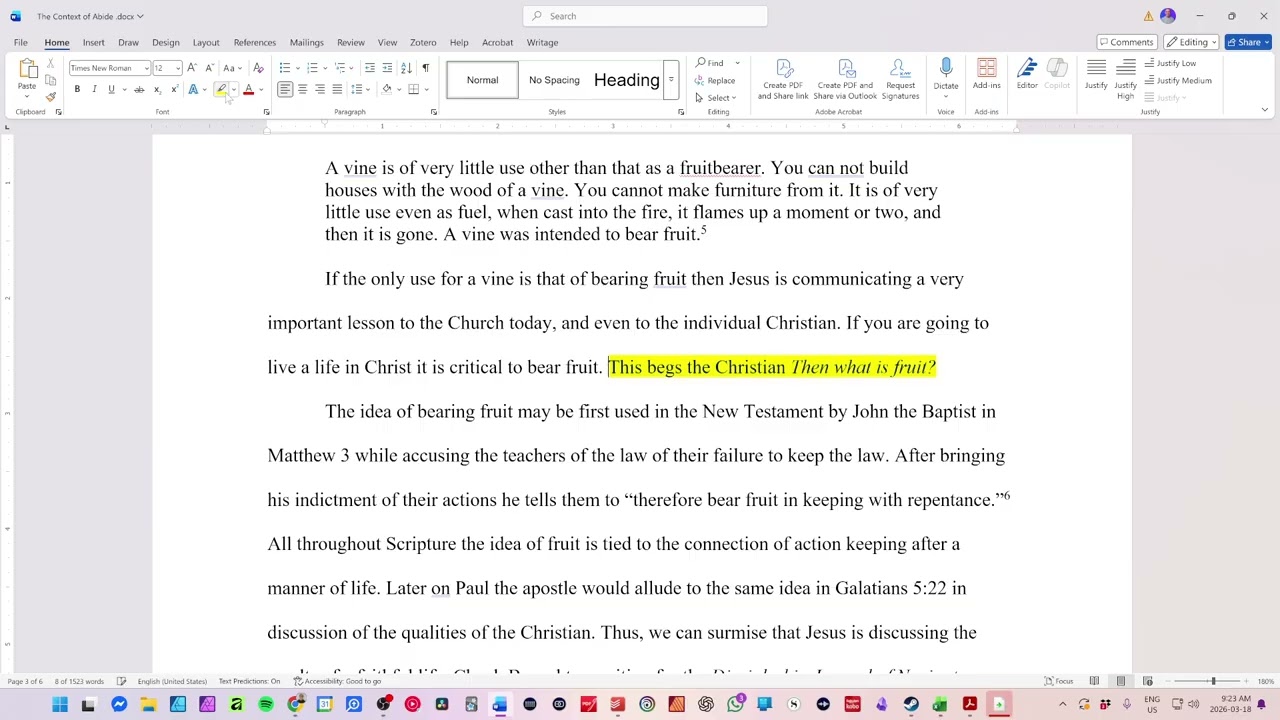Switch to the Insert tab
The height and width of the screenshot is (720, 1280).
coord(93,42)
